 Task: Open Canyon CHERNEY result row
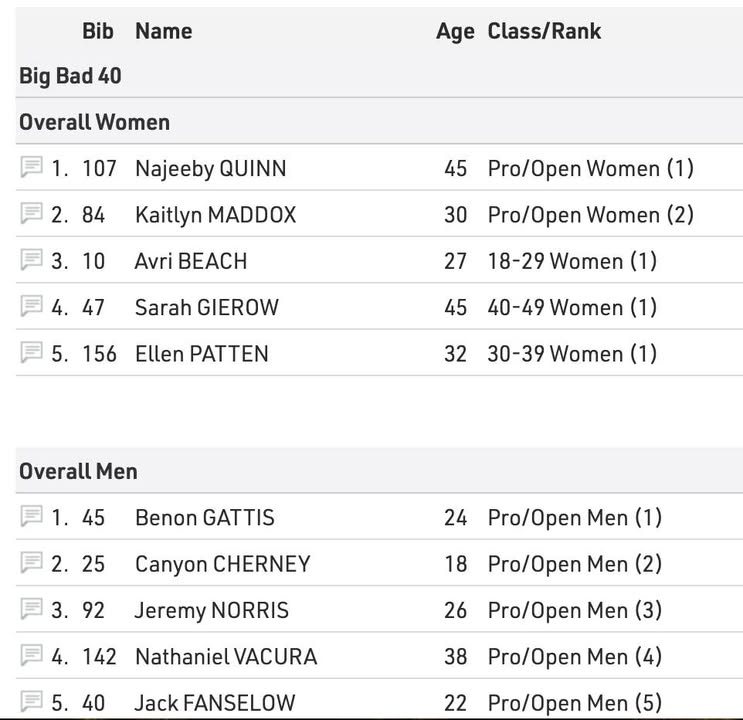379,564
